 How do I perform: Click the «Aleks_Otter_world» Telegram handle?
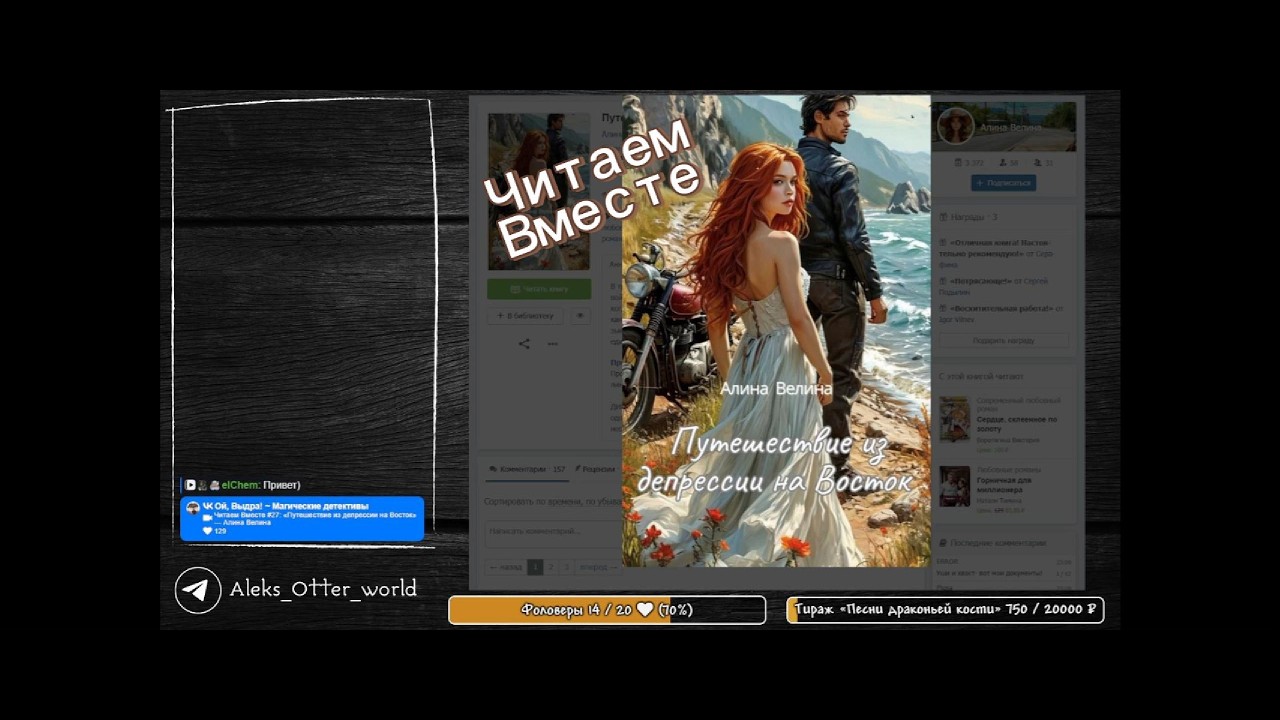(x=323, y=589)
